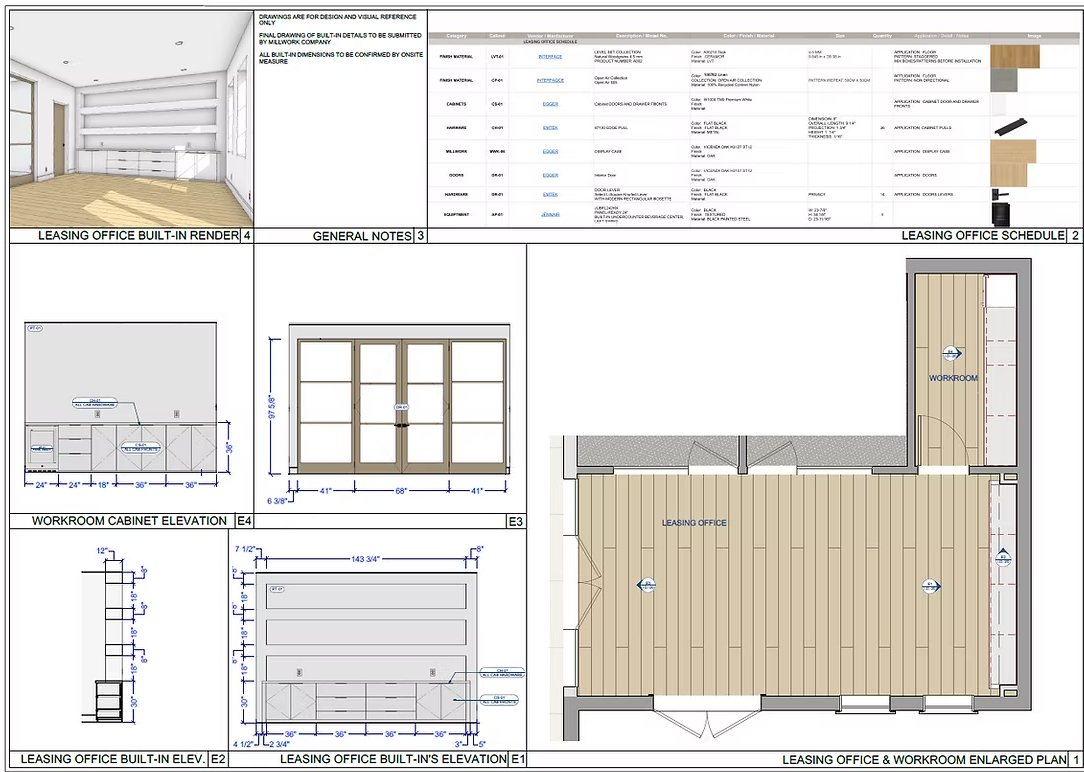Click the ALL CAB HARDWARE callout in workroom elevation
1084x772 pixels.
[95, 402]
